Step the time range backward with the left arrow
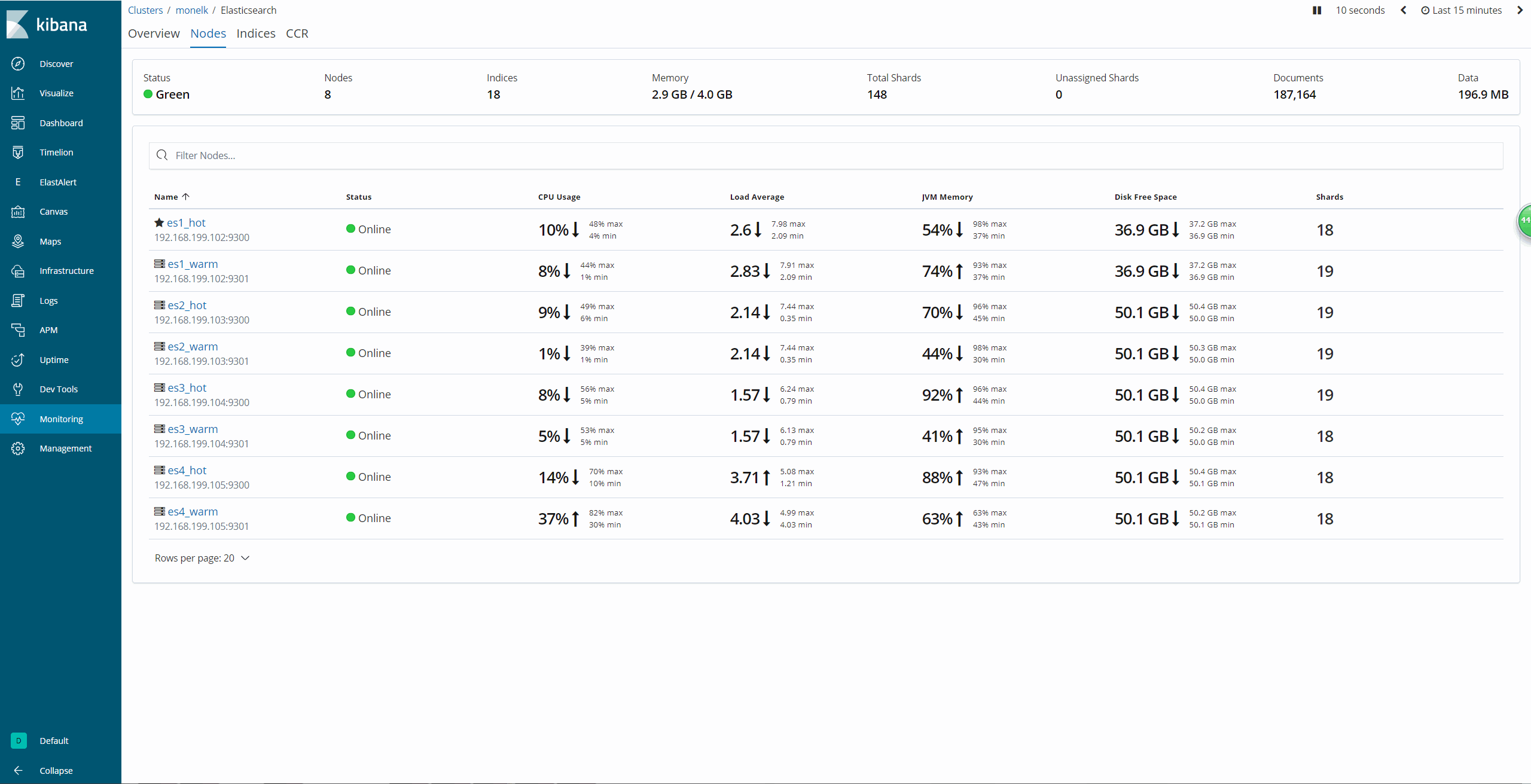1531x784 pixels. (1404, 10)
